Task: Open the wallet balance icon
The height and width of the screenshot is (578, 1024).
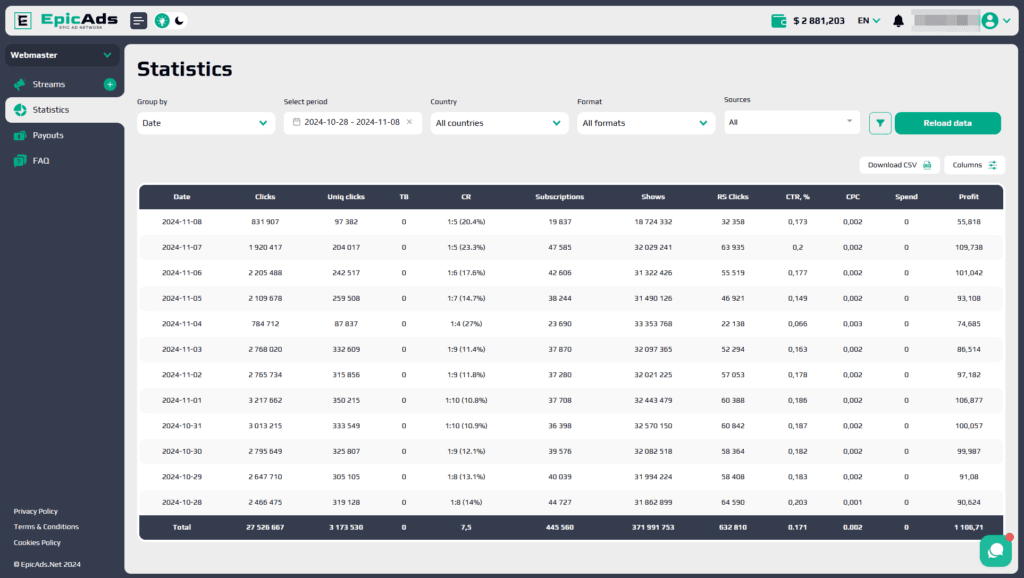Action: pos(778,21)
